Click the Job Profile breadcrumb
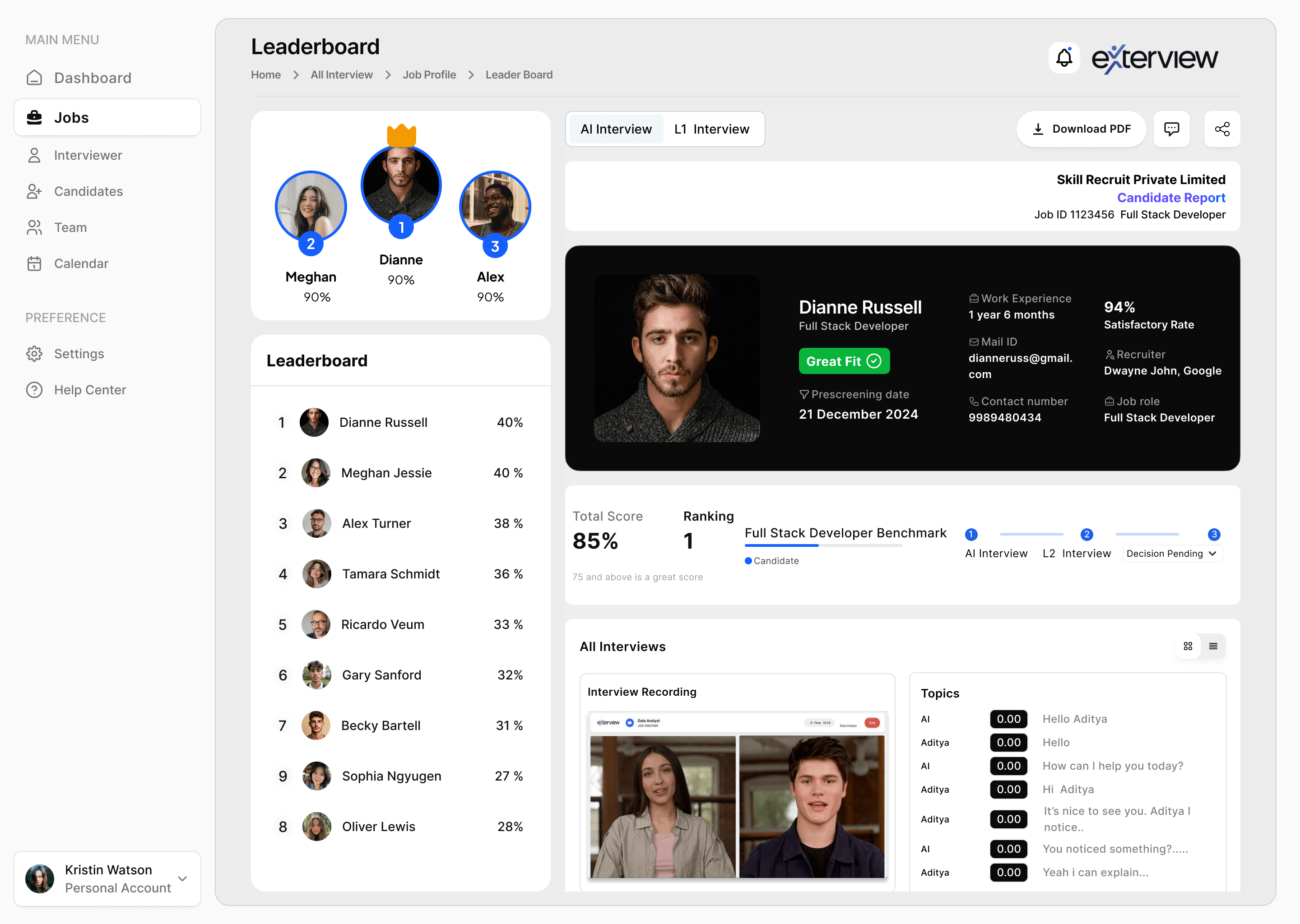Viewport: 1300px width, 924px height. tap(429, 74)
